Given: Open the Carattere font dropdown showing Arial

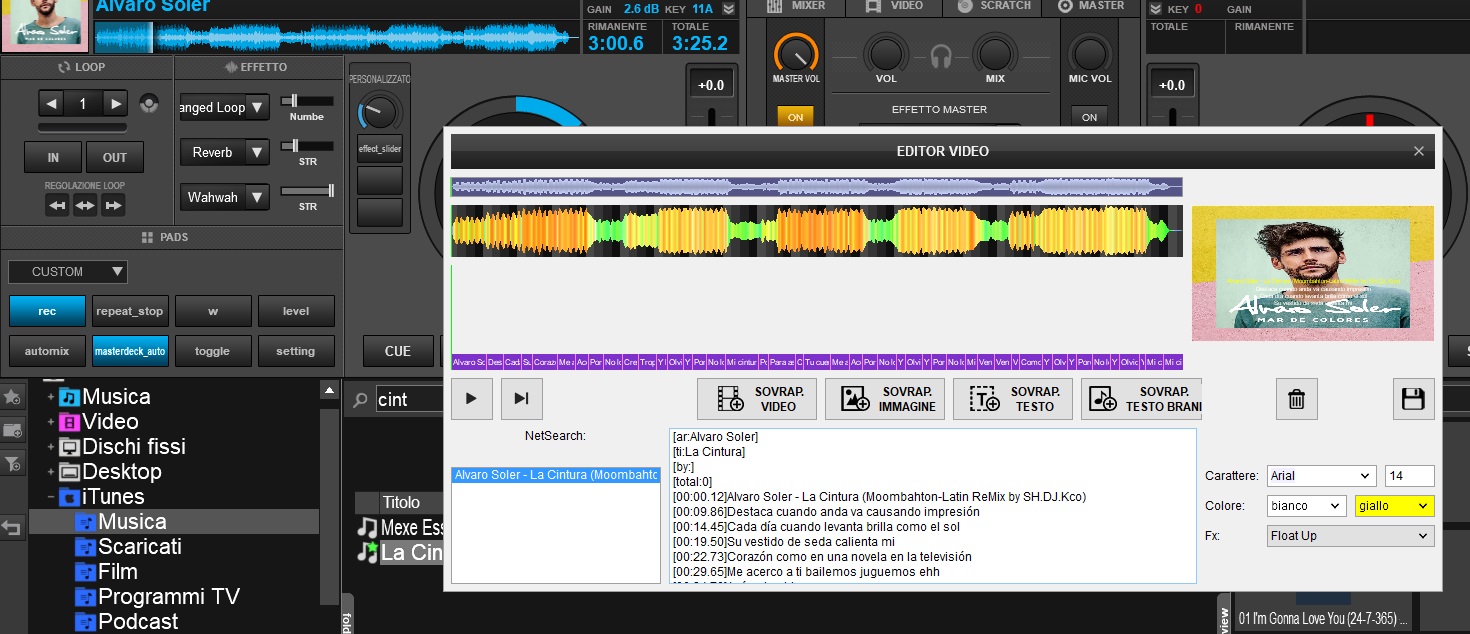Looking at the screenshot, I should pyautogui.click(x=1321, y=476).
